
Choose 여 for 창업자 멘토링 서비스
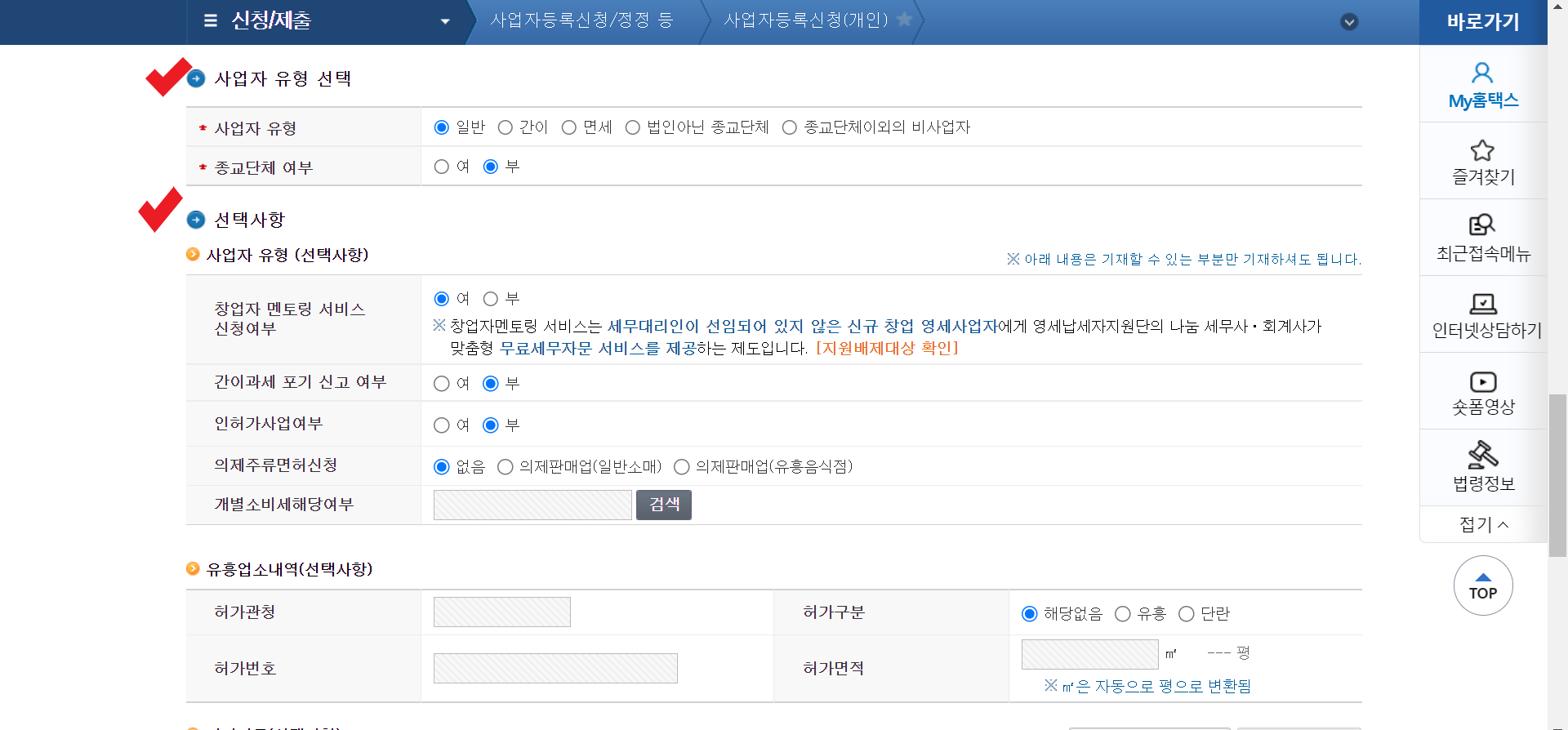point(442,299)
